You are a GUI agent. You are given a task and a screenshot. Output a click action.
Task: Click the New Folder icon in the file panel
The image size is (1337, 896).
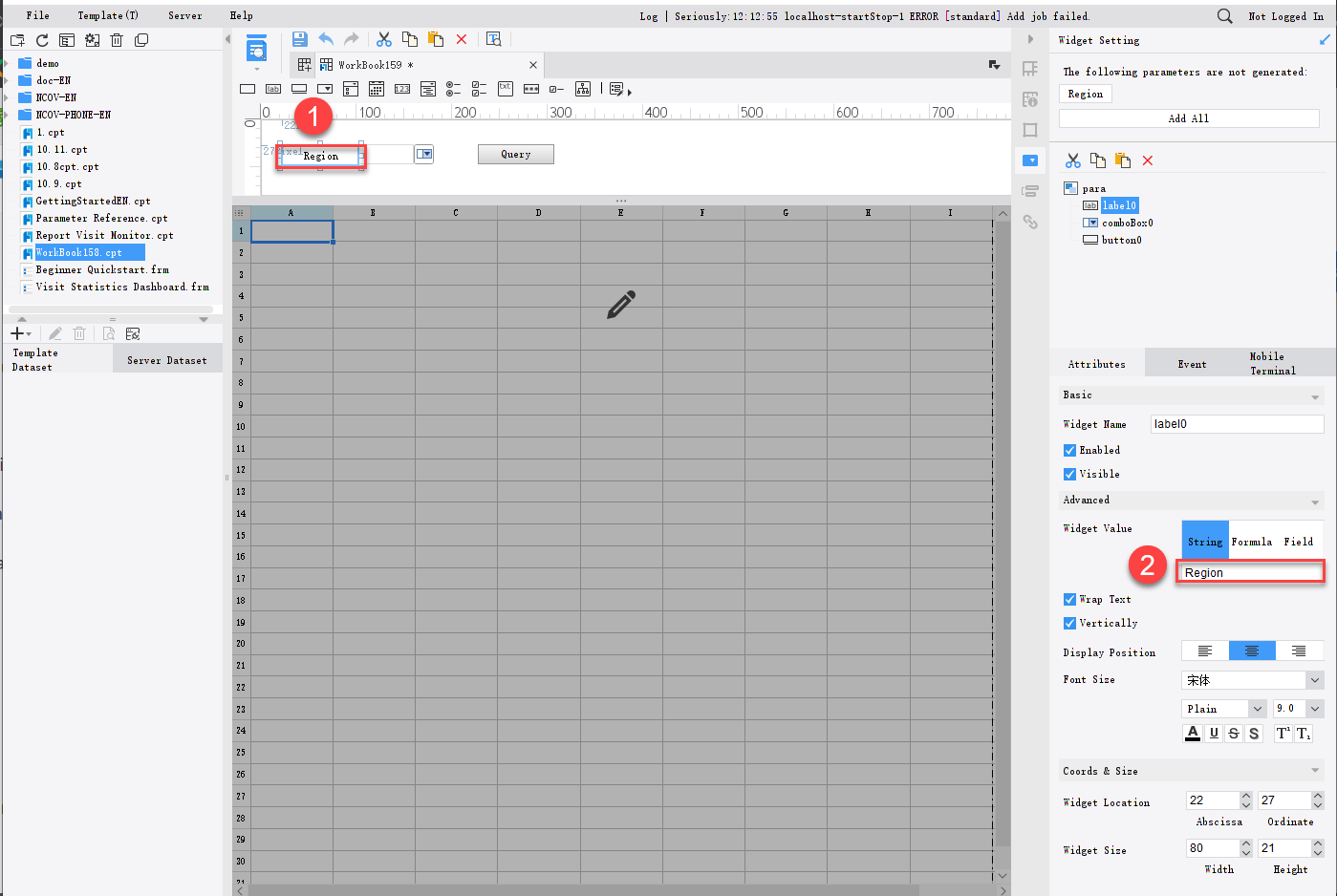[x=17, y=40]
